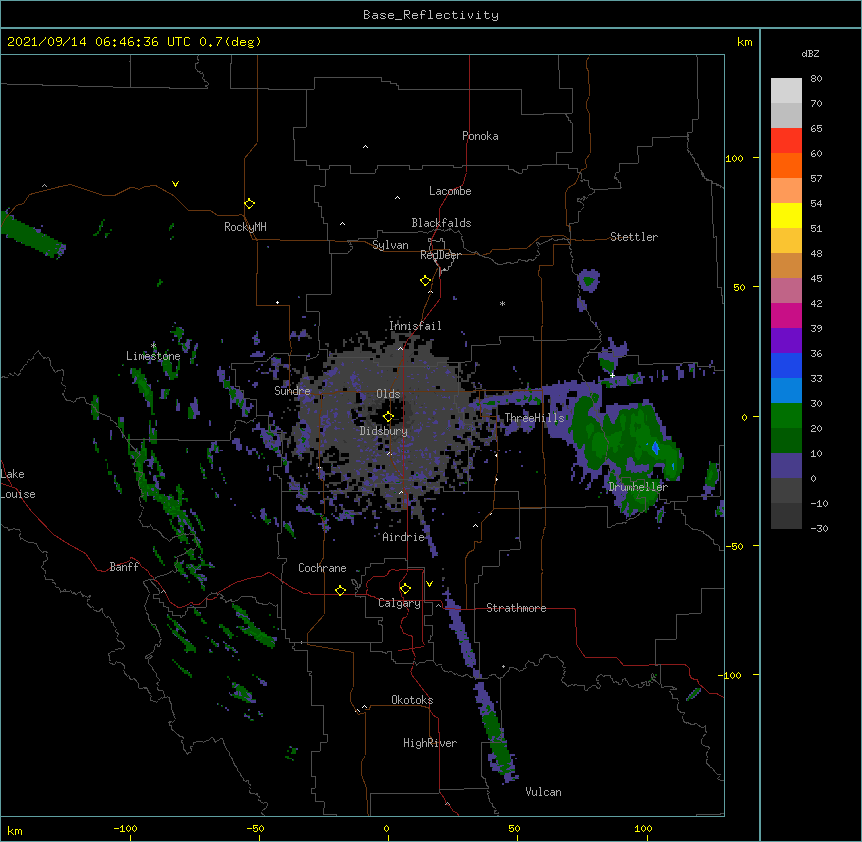Click the blue storm core near Drumheller
This screenshot has height=842, width=862.
pos(655,447)
